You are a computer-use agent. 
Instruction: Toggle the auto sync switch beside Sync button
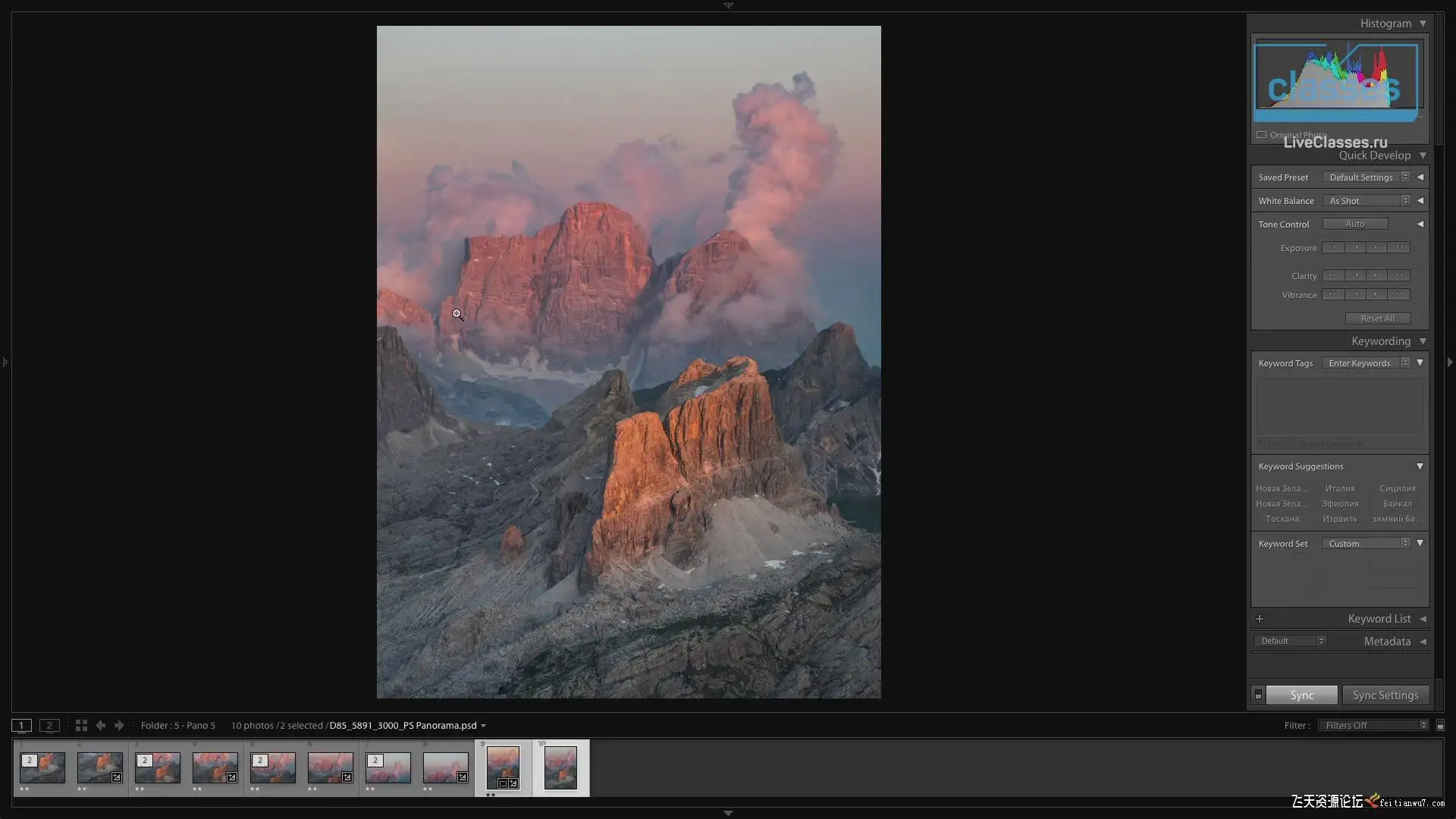1258,695
